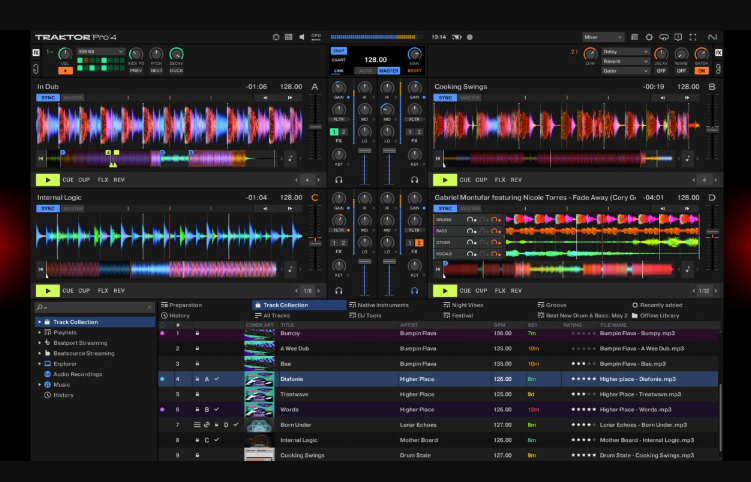The width and height of the screenshot is (751, 482).
Task: Open Preferences with the gear icon in header
Action: click(649, 37)
